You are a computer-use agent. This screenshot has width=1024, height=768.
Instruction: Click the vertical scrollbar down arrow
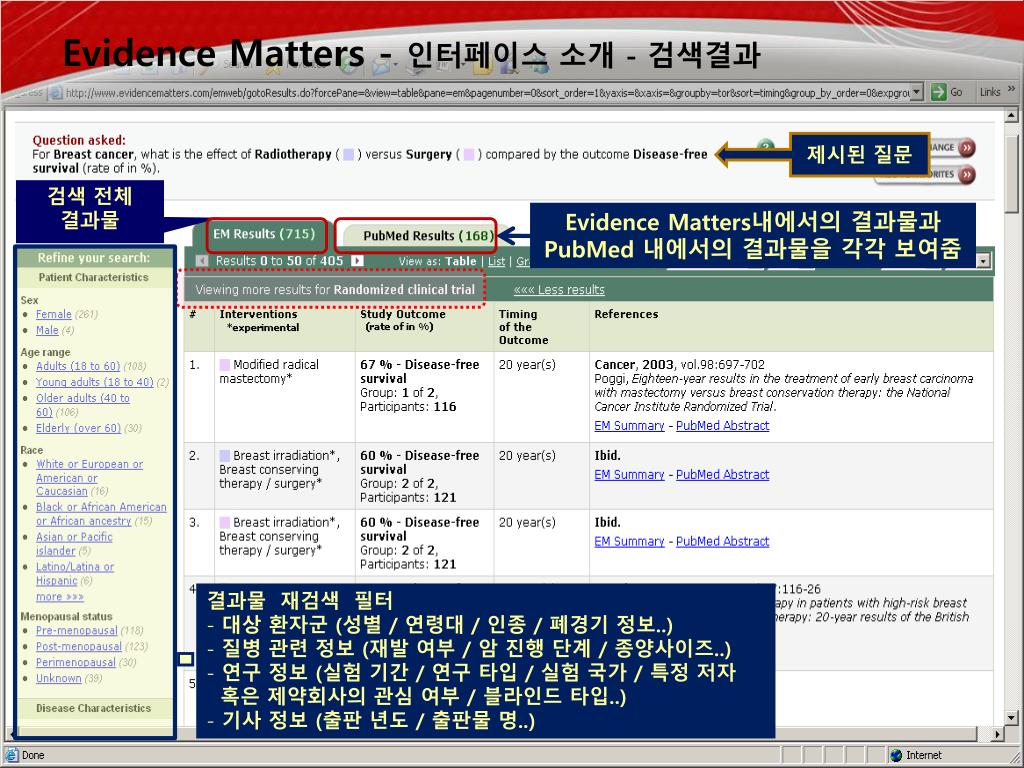tap(1012, 718)
